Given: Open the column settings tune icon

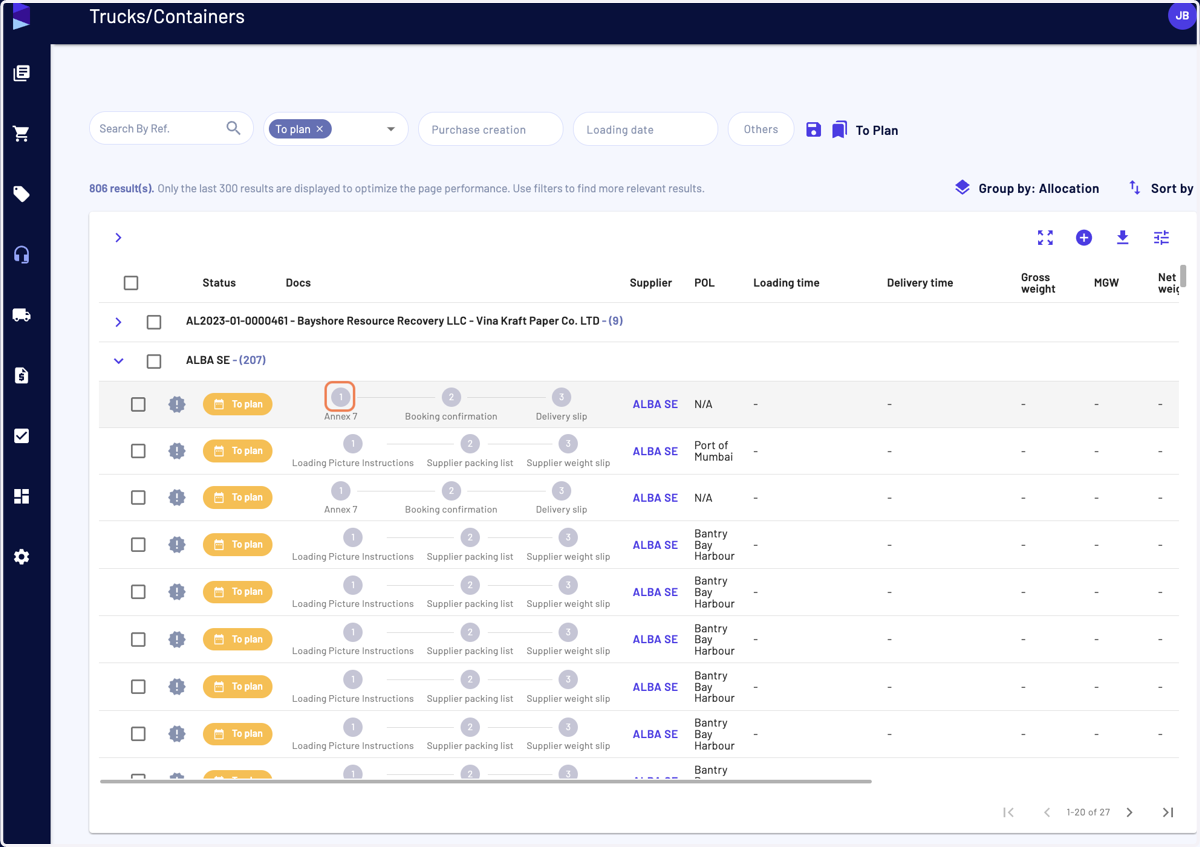Looking at the screenshot, I should point(1161,238).
